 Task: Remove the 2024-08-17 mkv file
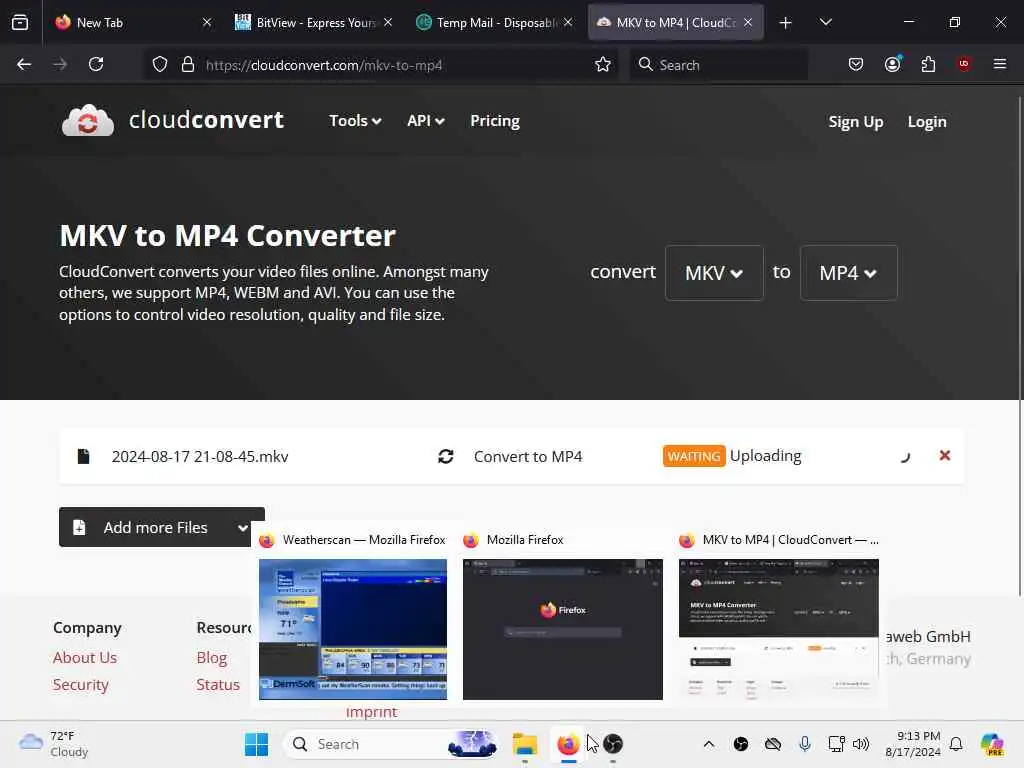944,455
